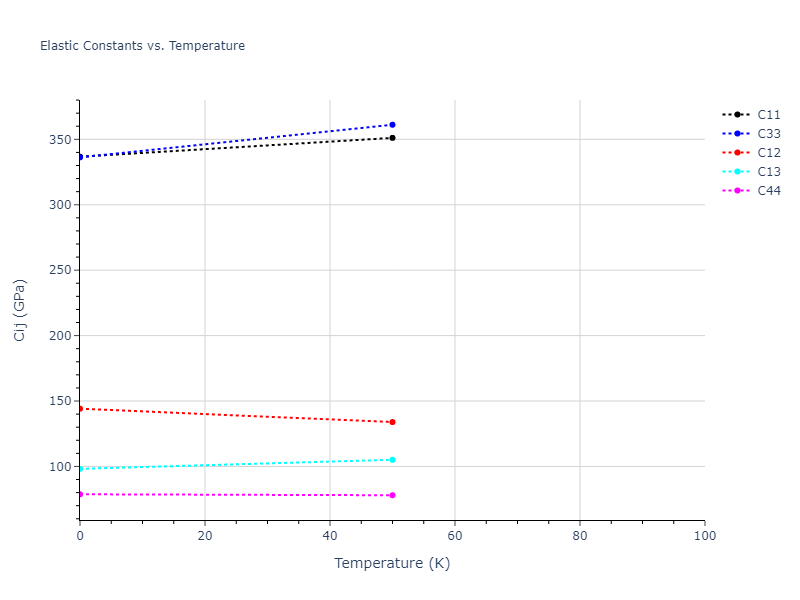Screen dimensions: 800x600
Task: Click the cyan C13 marker at 0 K
Action: (80, 468)
